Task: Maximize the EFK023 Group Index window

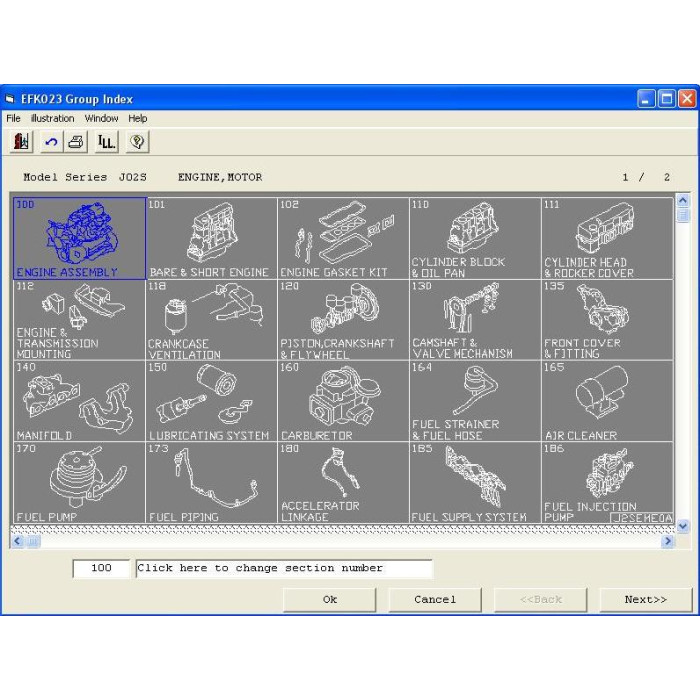Action: coord(667,99)
